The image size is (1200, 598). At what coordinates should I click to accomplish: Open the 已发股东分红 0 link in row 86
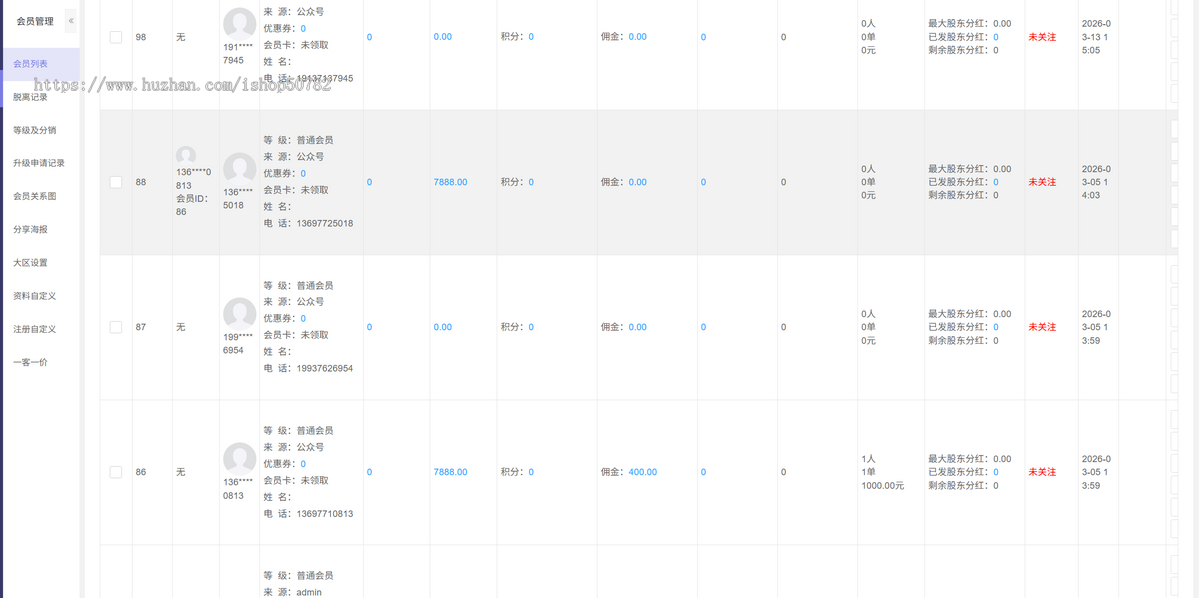(x=996, y=472)
